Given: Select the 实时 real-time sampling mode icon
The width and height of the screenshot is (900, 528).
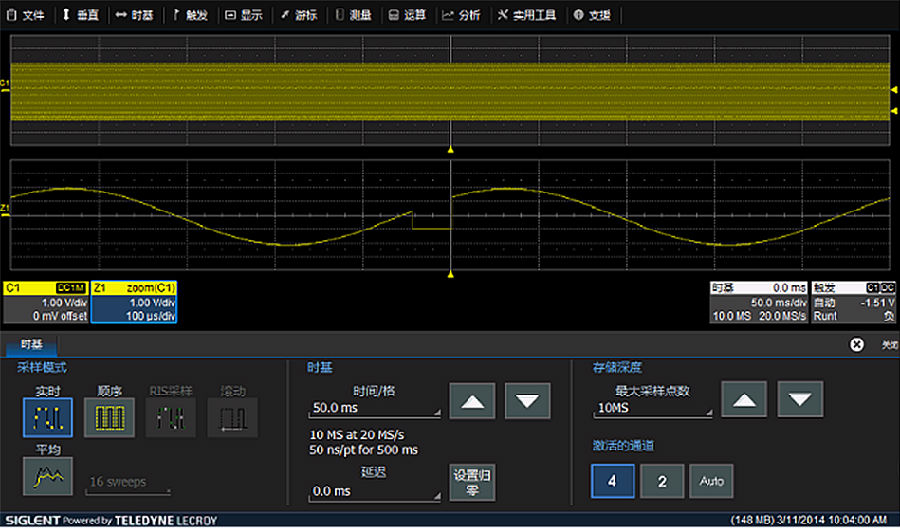Looking at the screenshot, I should point(48,417).
